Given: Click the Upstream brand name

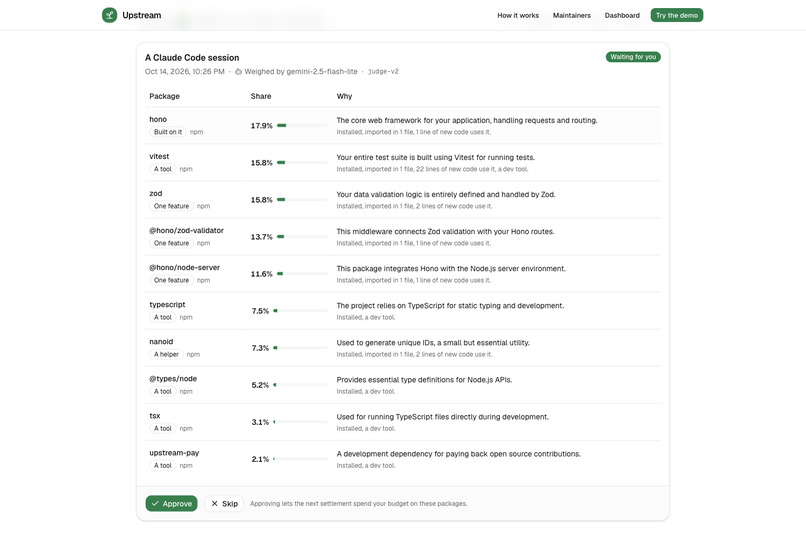Looking at the screenshot, I should pos(141,15).
